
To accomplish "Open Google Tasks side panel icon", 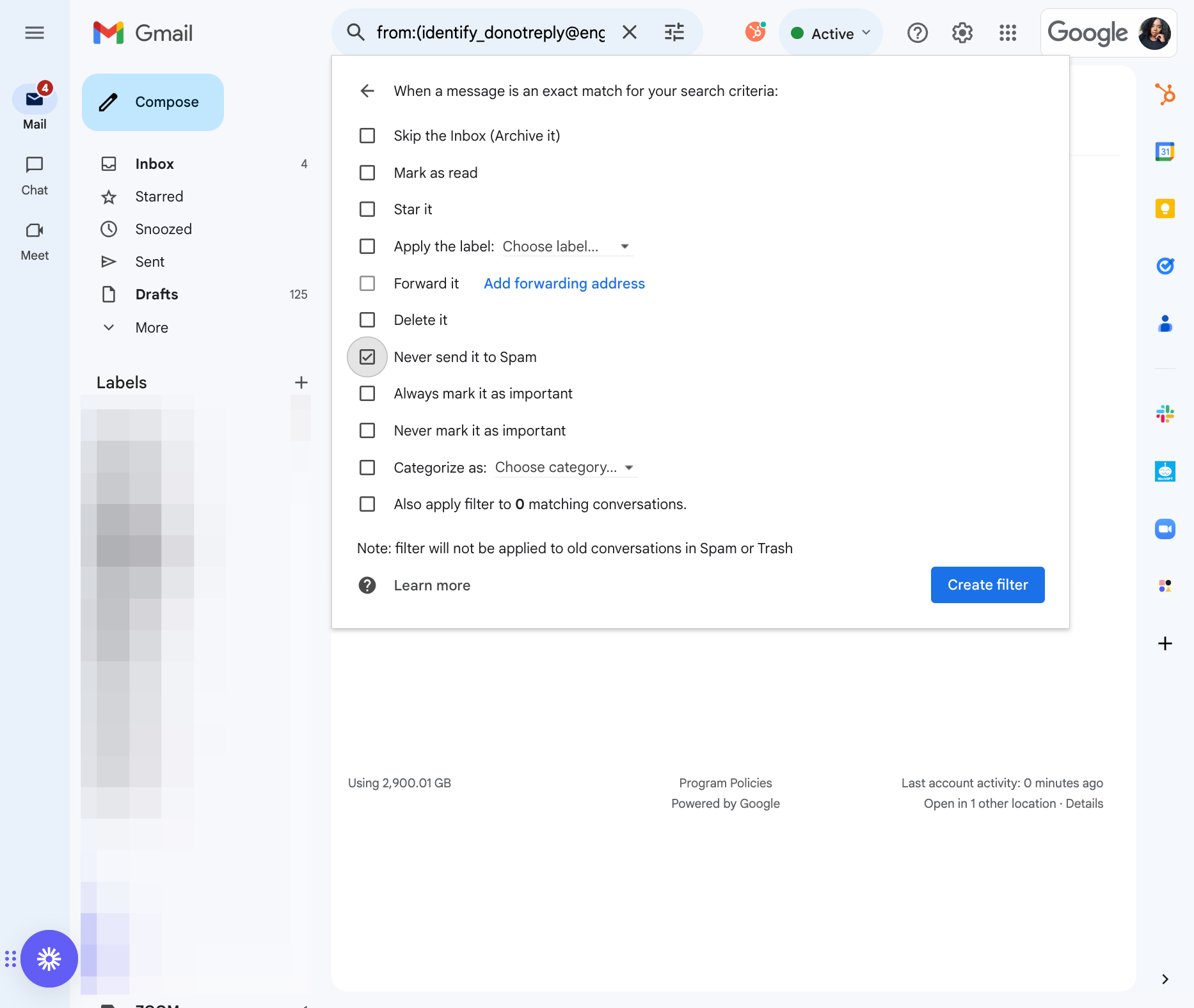I will click(1165, 266).
